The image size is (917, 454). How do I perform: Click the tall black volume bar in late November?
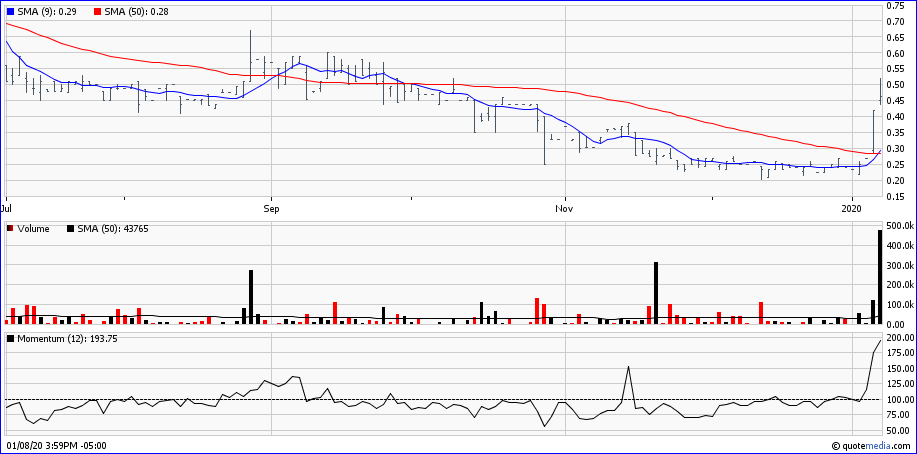pyautogui.click(x=656, y=293)
